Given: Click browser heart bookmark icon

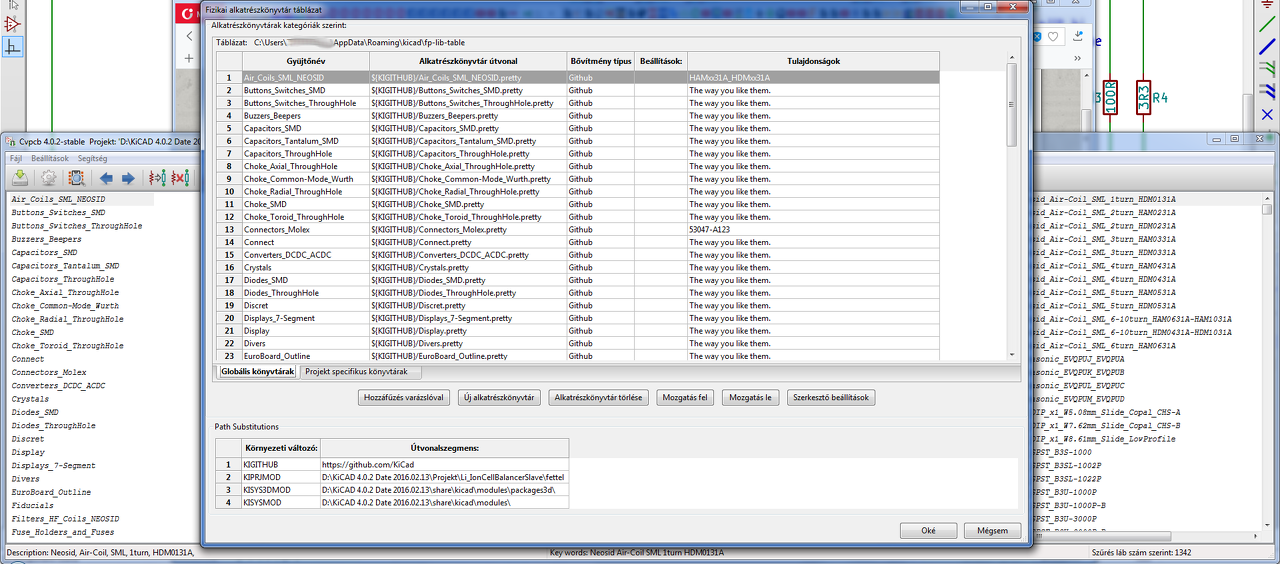Looking at the screenshot, I should tap(1053, 36).
